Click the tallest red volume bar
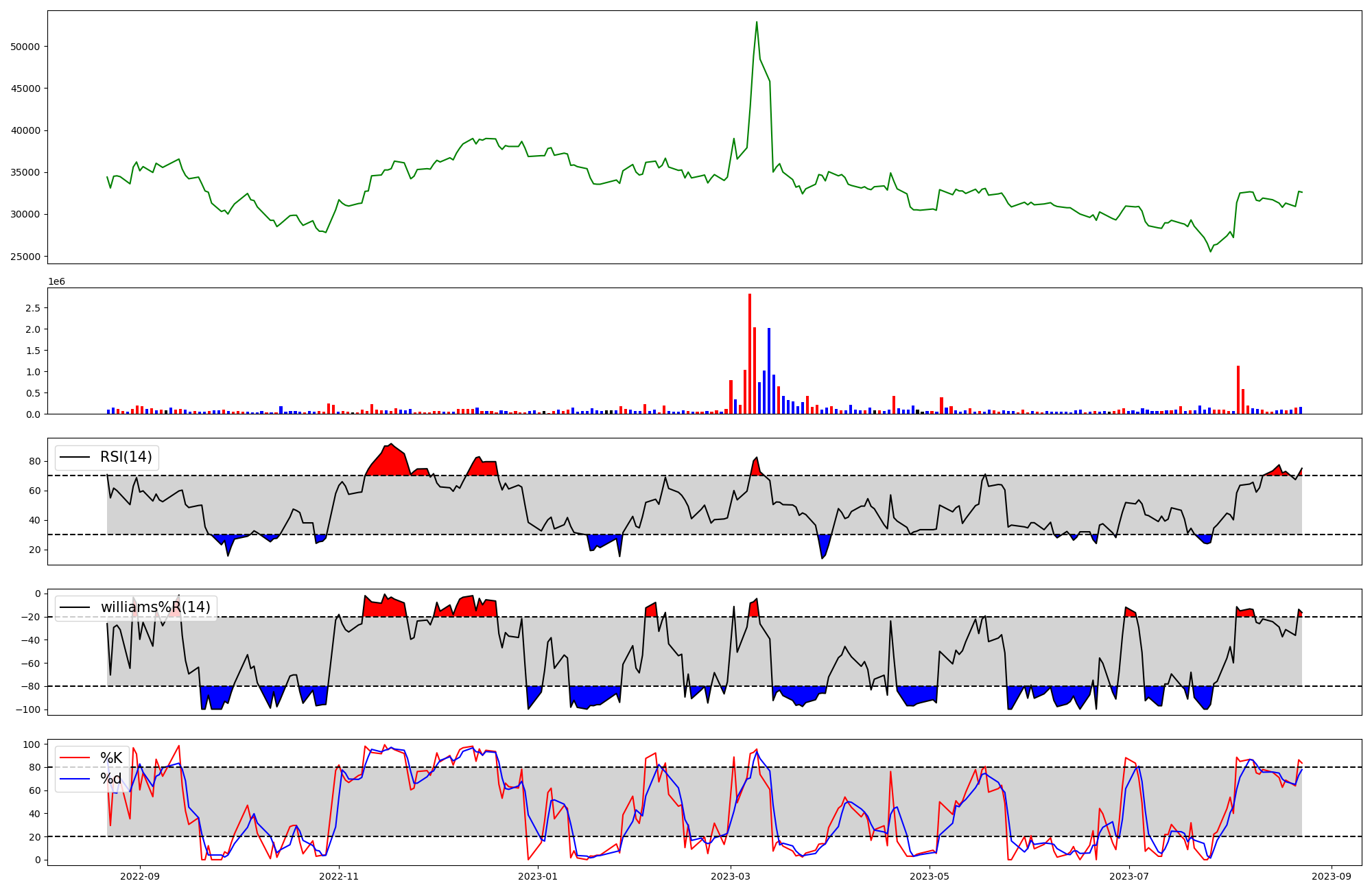The image size is (1372, 892). [x=750, y=353]
